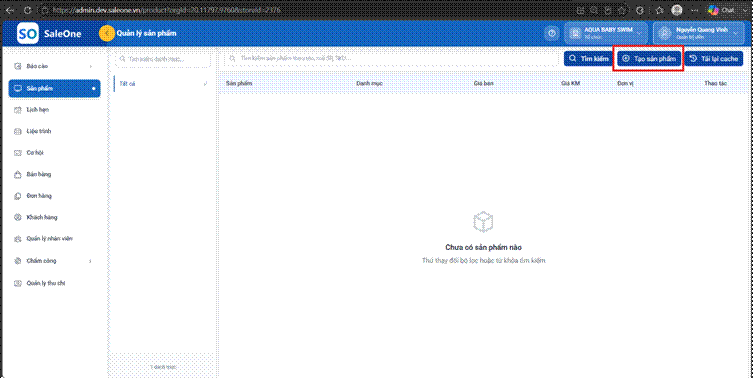Open the AQUA BABY SWIM organization dropdown

[x=607, y=33]
